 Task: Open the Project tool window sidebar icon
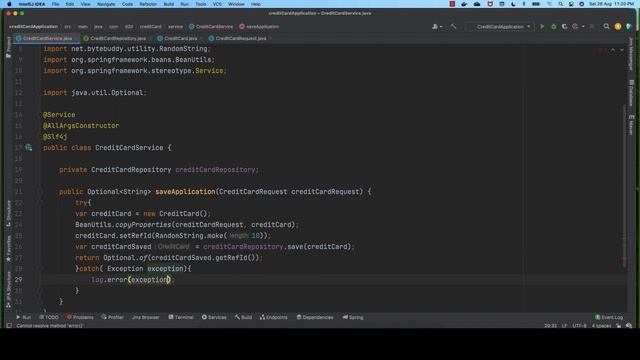(9, 47)
